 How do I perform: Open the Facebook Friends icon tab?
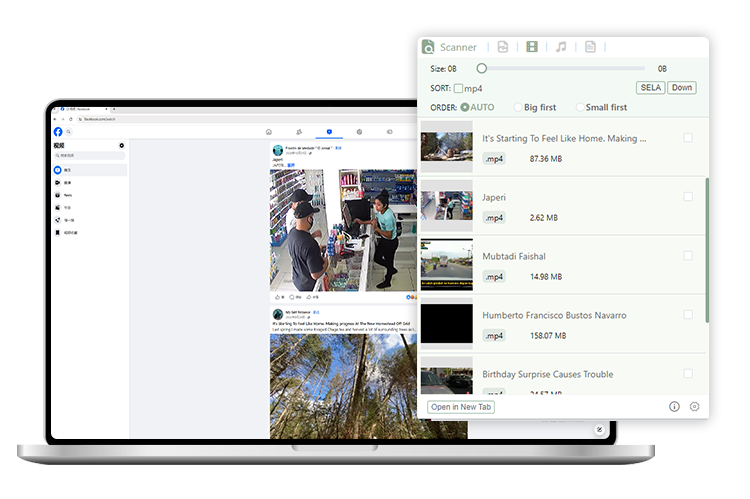(299, 132)
